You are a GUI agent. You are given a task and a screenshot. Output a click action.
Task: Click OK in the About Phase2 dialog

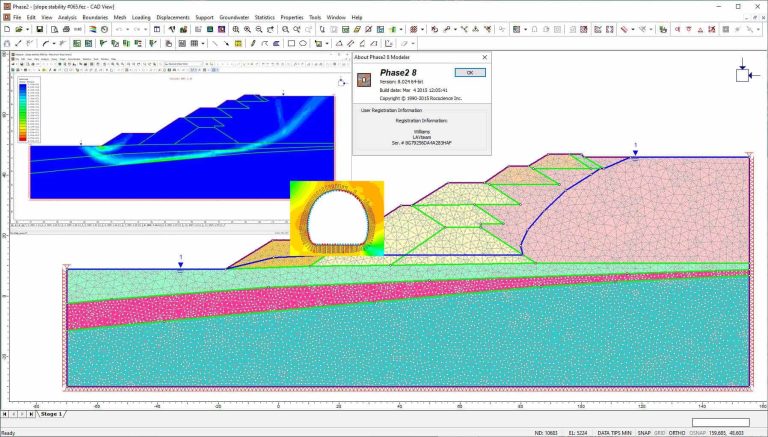coord(470,73)
